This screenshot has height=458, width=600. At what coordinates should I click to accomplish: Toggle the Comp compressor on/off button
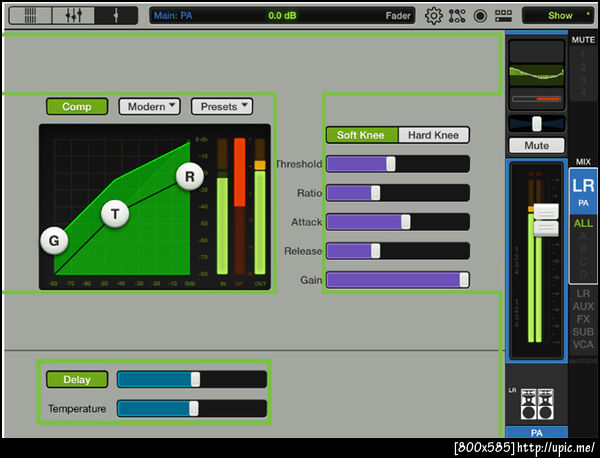77,106
